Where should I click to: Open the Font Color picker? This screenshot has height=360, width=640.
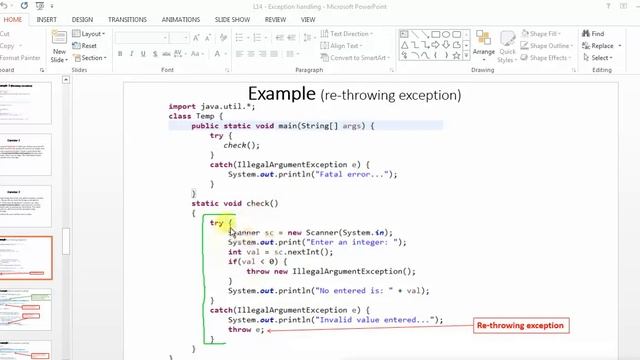coord(220,53)
